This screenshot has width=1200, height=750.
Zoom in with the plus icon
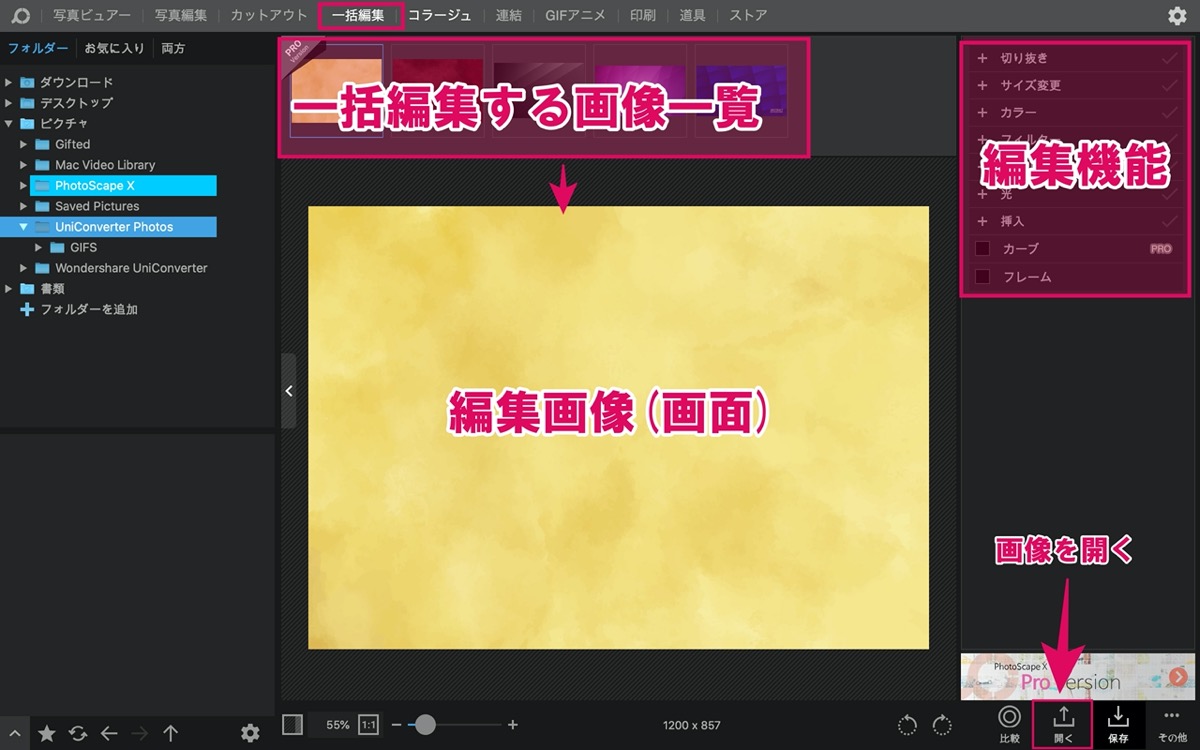[513, 725]
